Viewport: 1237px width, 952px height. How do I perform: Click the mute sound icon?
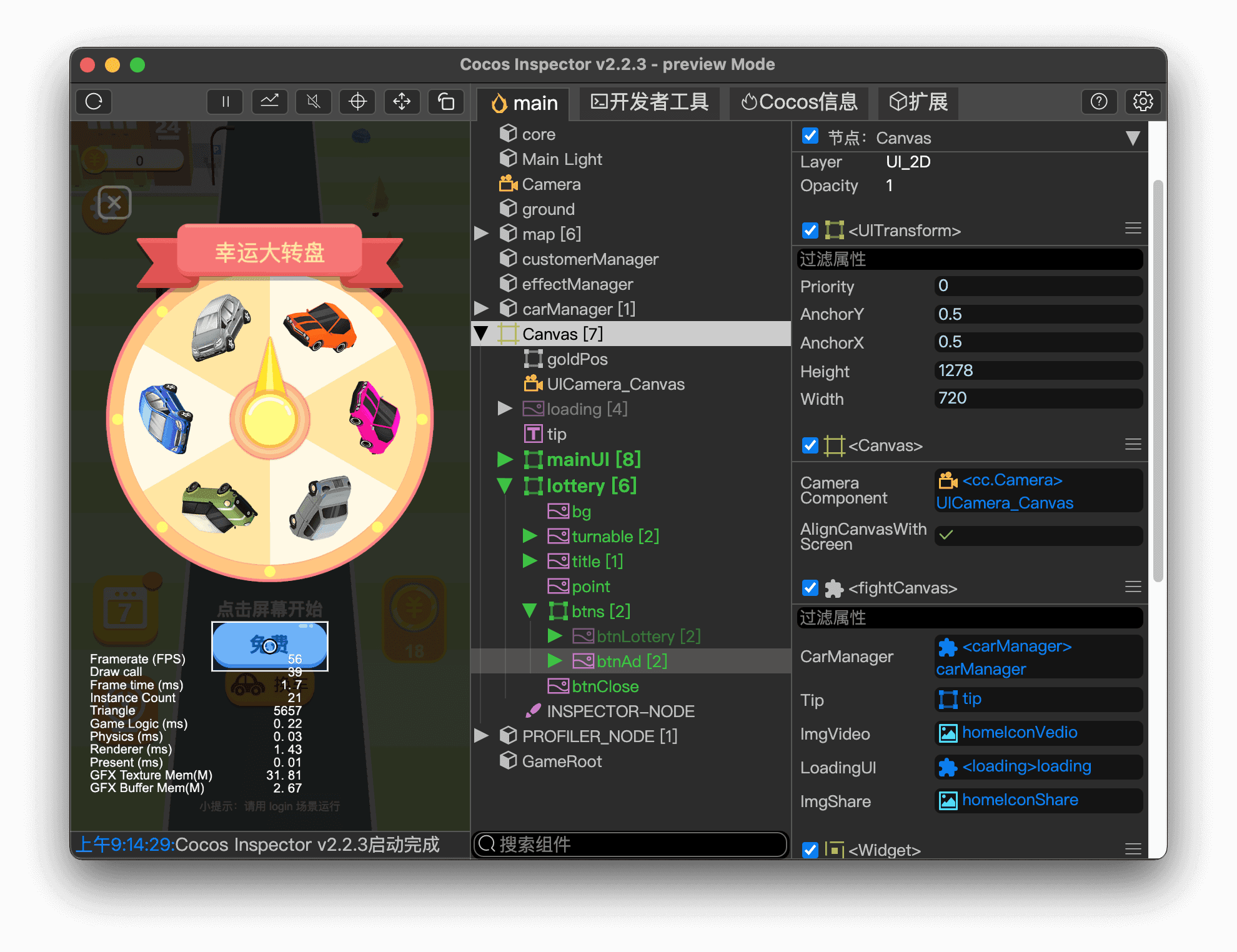(x=314, y=102)
